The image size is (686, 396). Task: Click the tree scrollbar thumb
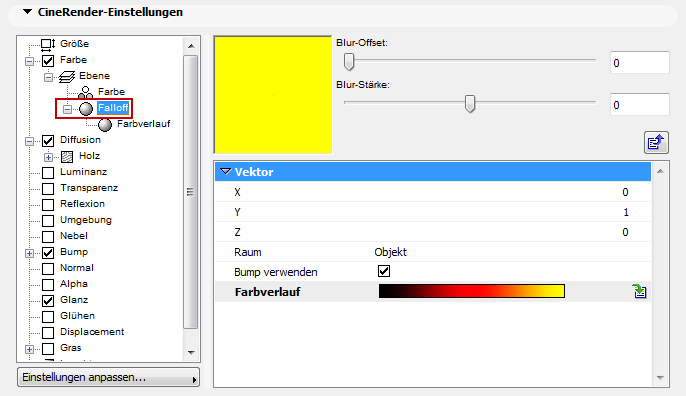click(x=190, y=192)
